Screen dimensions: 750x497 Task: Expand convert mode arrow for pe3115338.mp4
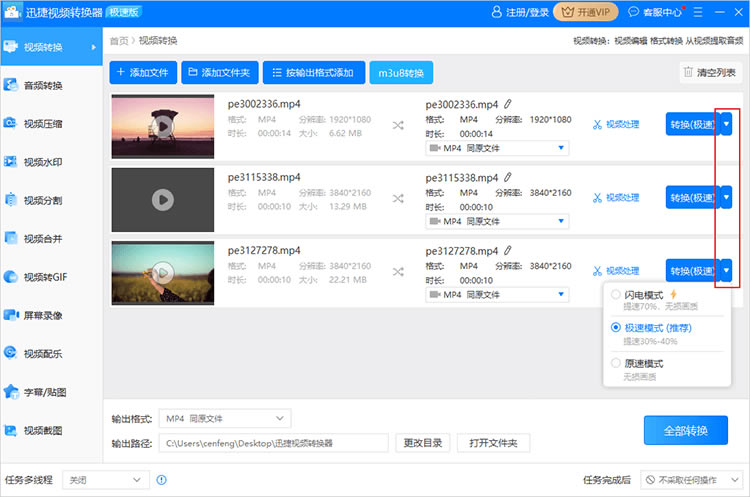tap(726, 197)
